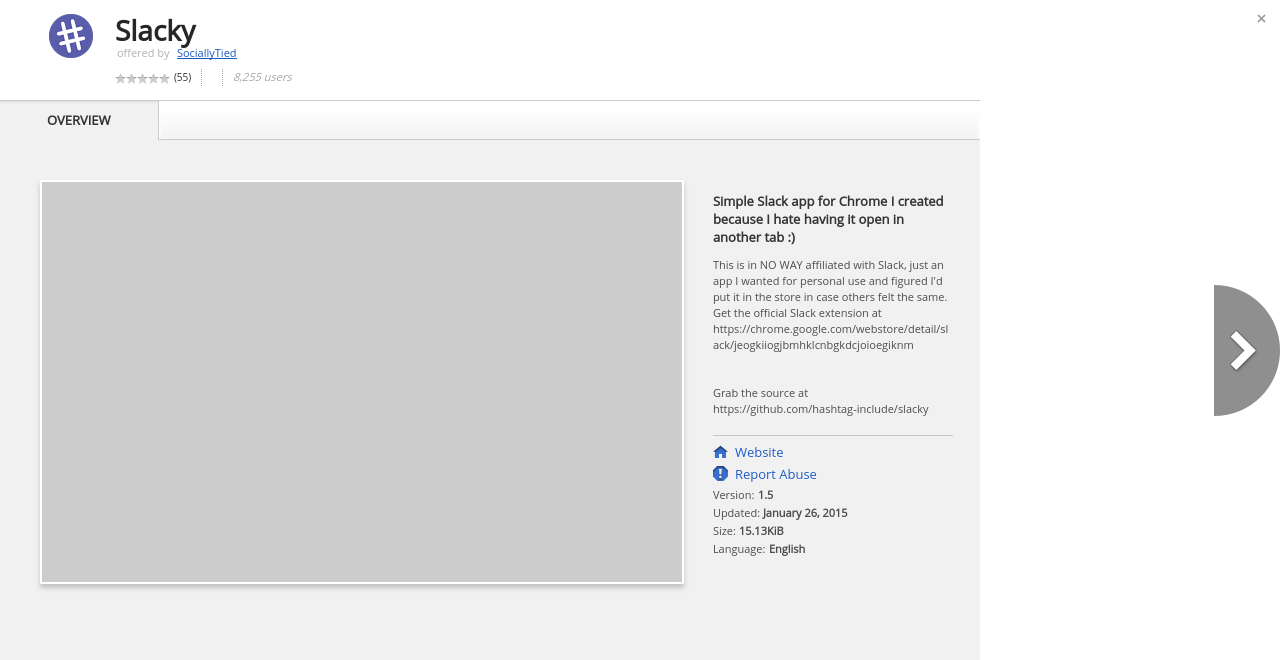The height and width of the screenshot is (660, 1280).
Task: Click the 'Simple Slack app for Chrome' heading
Action: (828, 219)
